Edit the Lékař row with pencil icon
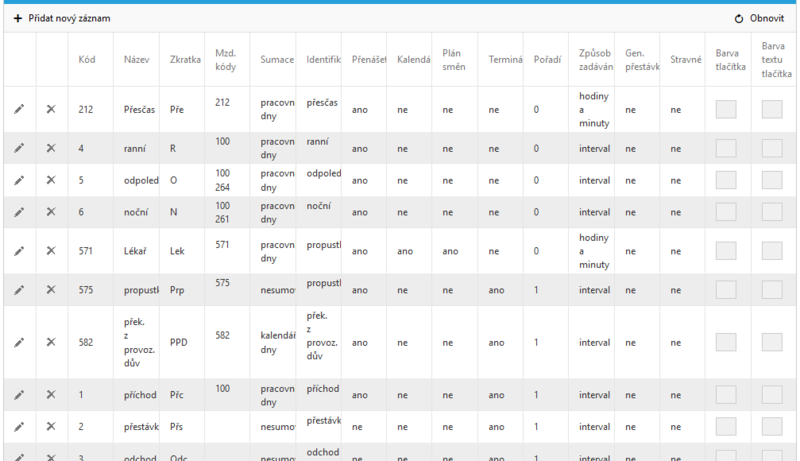 click(19, 251)
